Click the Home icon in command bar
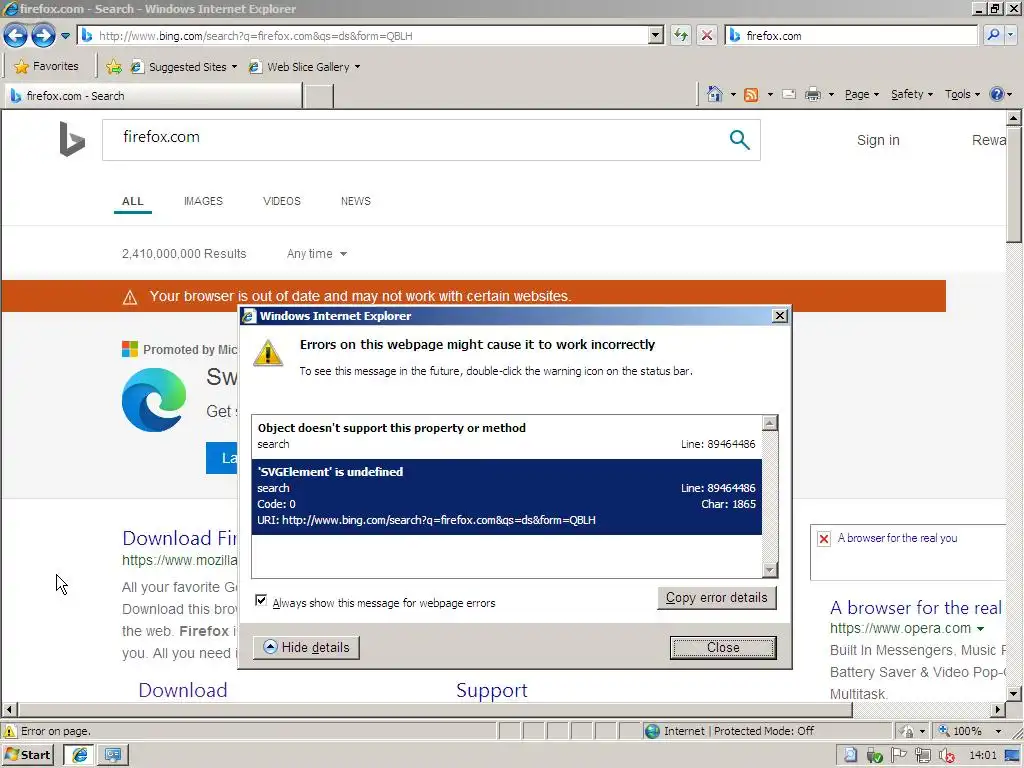Viewport: 1024px width, 768px height. pos(714,94)
